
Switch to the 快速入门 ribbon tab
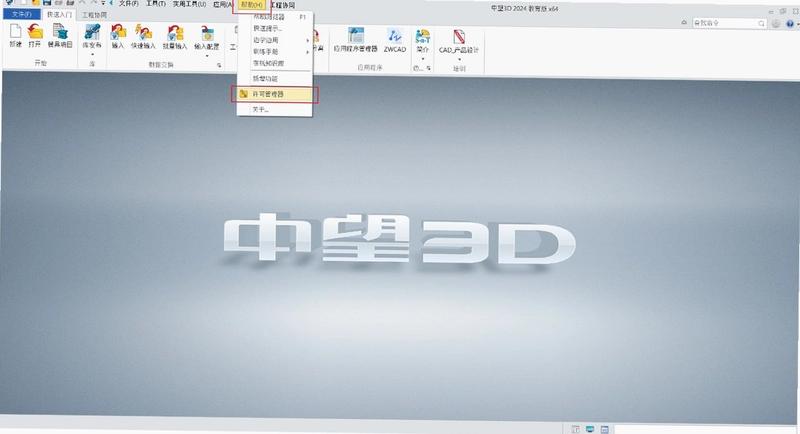pyautogui.click(x=59, y=15)
